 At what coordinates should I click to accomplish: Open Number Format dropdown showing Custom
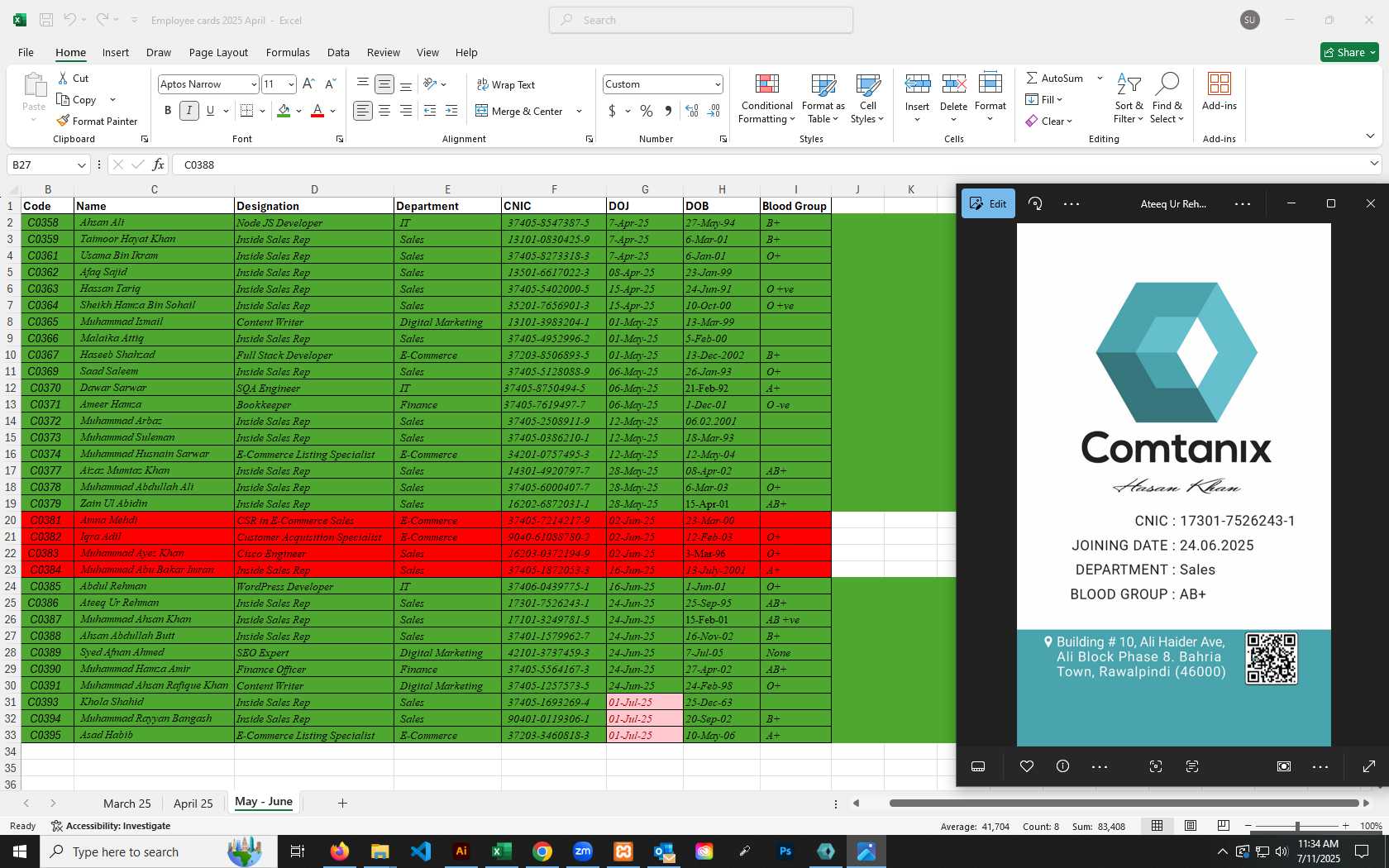coord(718,84)
